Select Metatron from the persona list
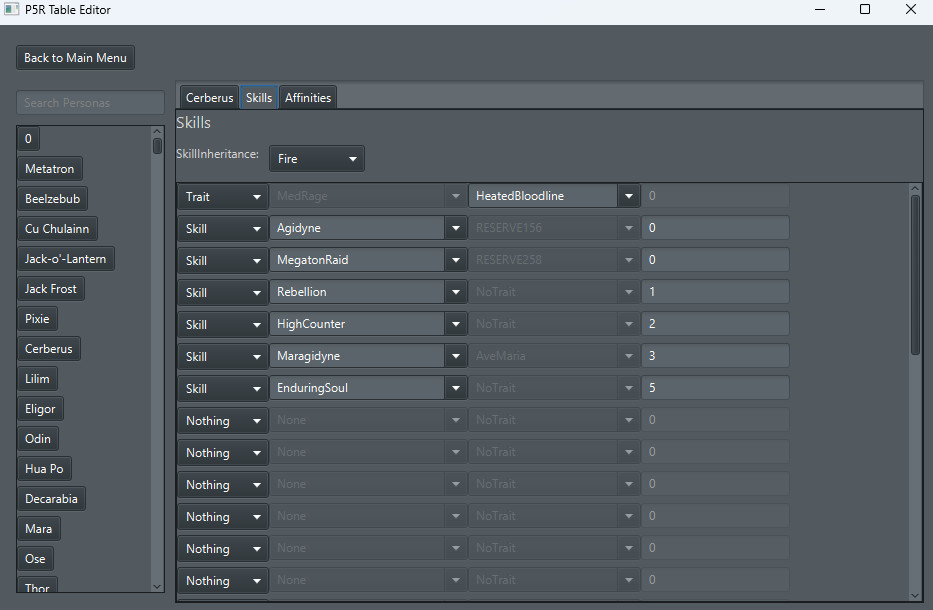This screenshot has height=610, width=933. coord(50,169)
